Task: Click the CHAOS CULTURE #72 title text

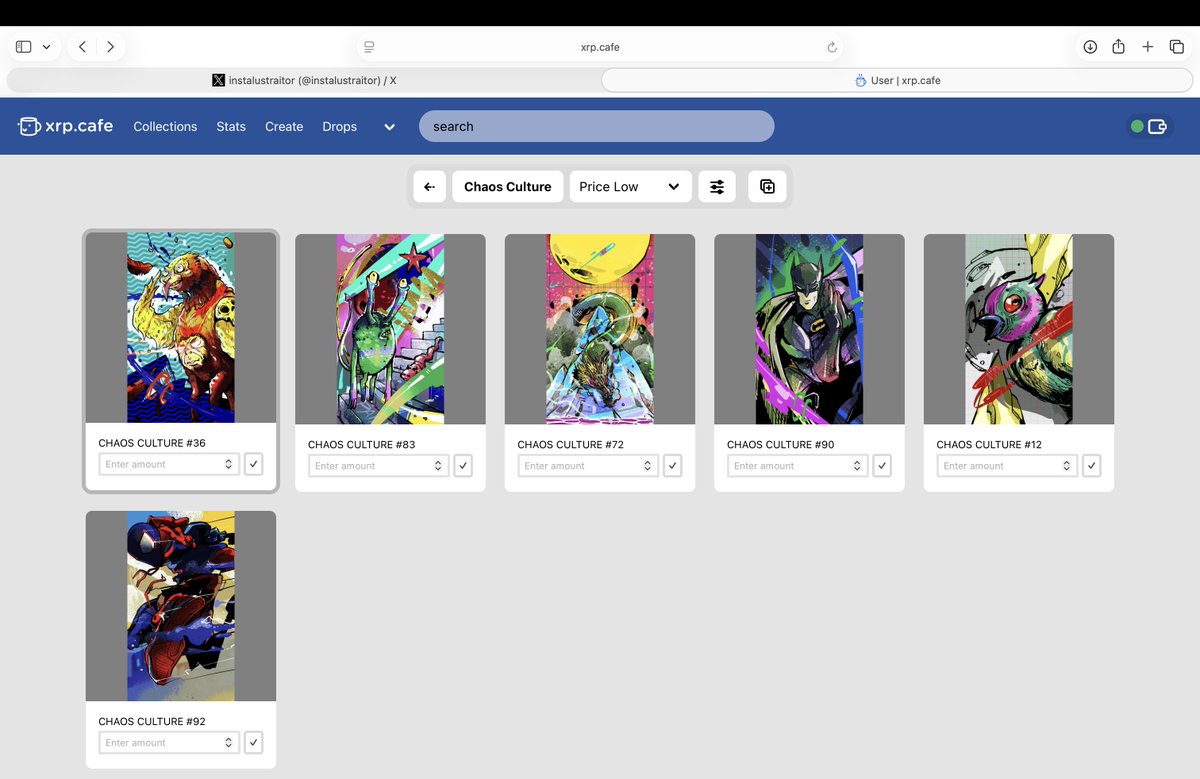Action: pos(571,445)
